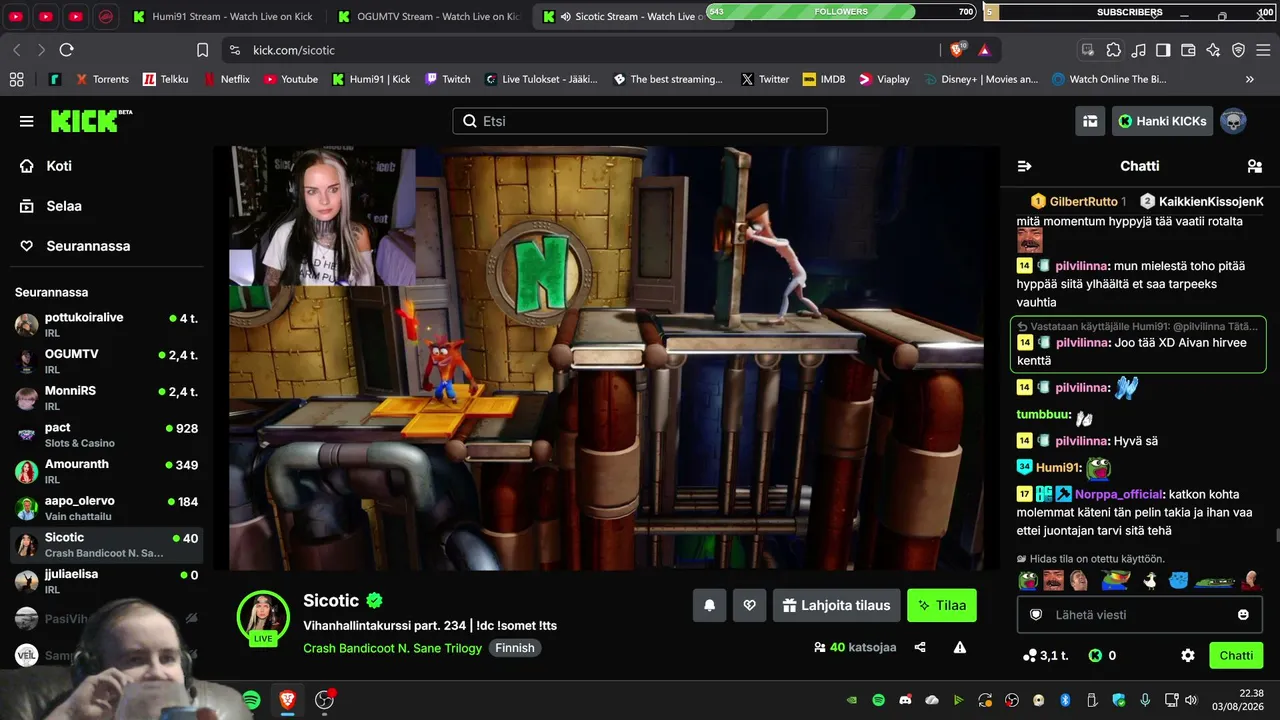Click the Sicotic LIVE profile avatar

pyautogui.click(x=263, y=617)
